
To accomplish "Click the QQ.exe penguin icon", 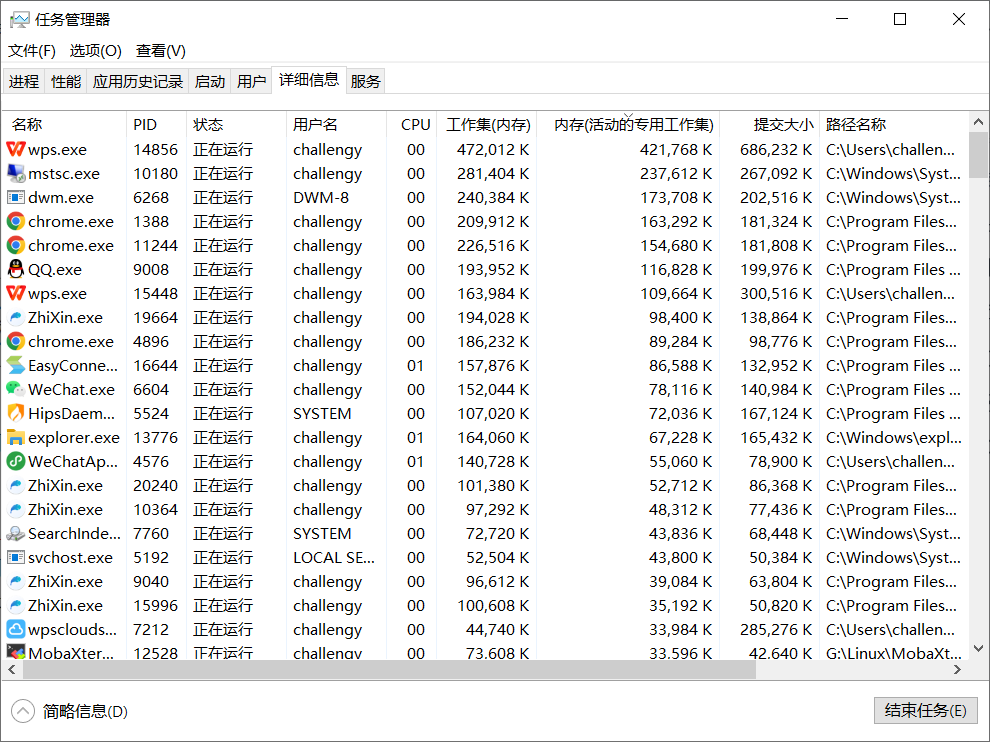I will tap(16, 270).
